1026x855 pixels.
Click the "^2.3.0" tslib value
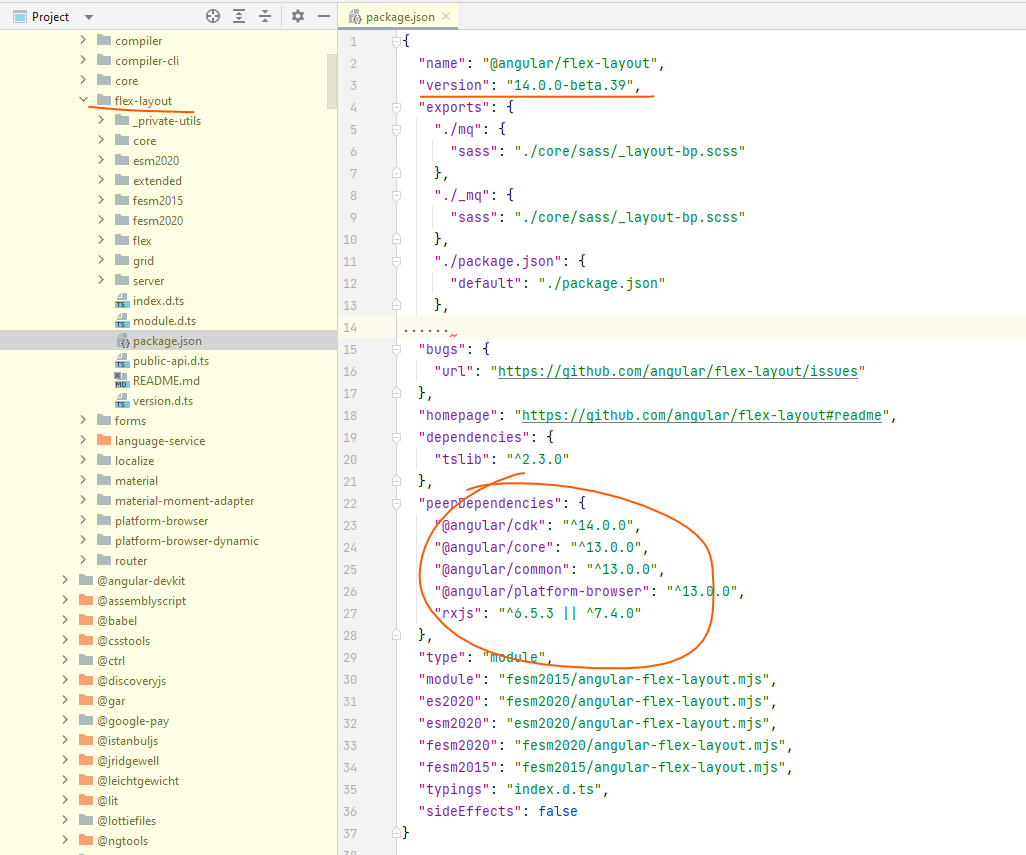(537, 459)
